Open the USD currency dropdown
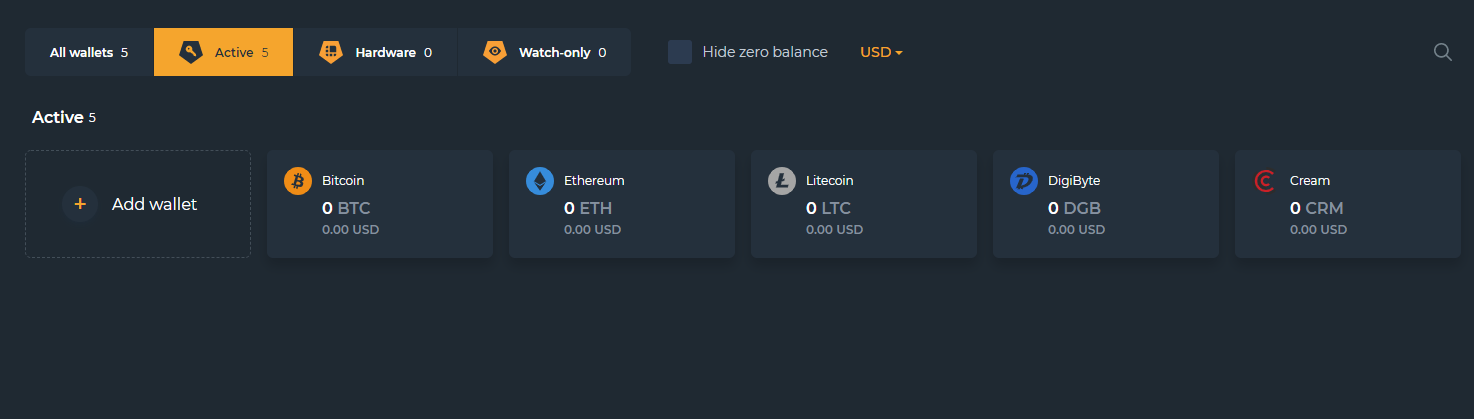This screenshot has width=1474, height=419. pyautogui.click(x=881, y=52)
